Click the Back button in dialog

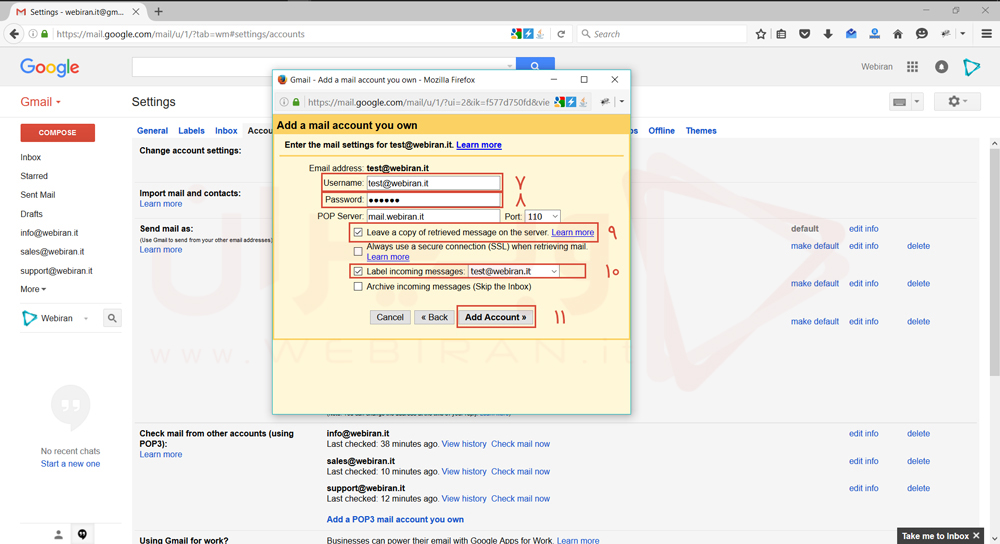click(x=434, y=317)
